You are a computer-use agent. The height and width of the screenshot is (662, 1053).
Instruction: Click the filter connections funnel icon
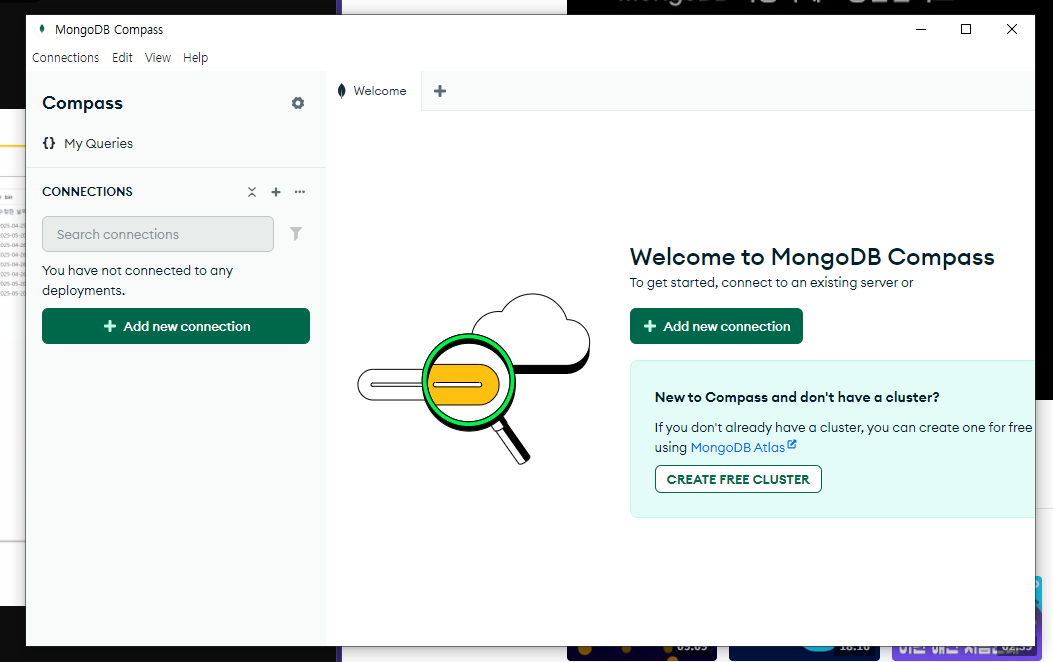295,234
